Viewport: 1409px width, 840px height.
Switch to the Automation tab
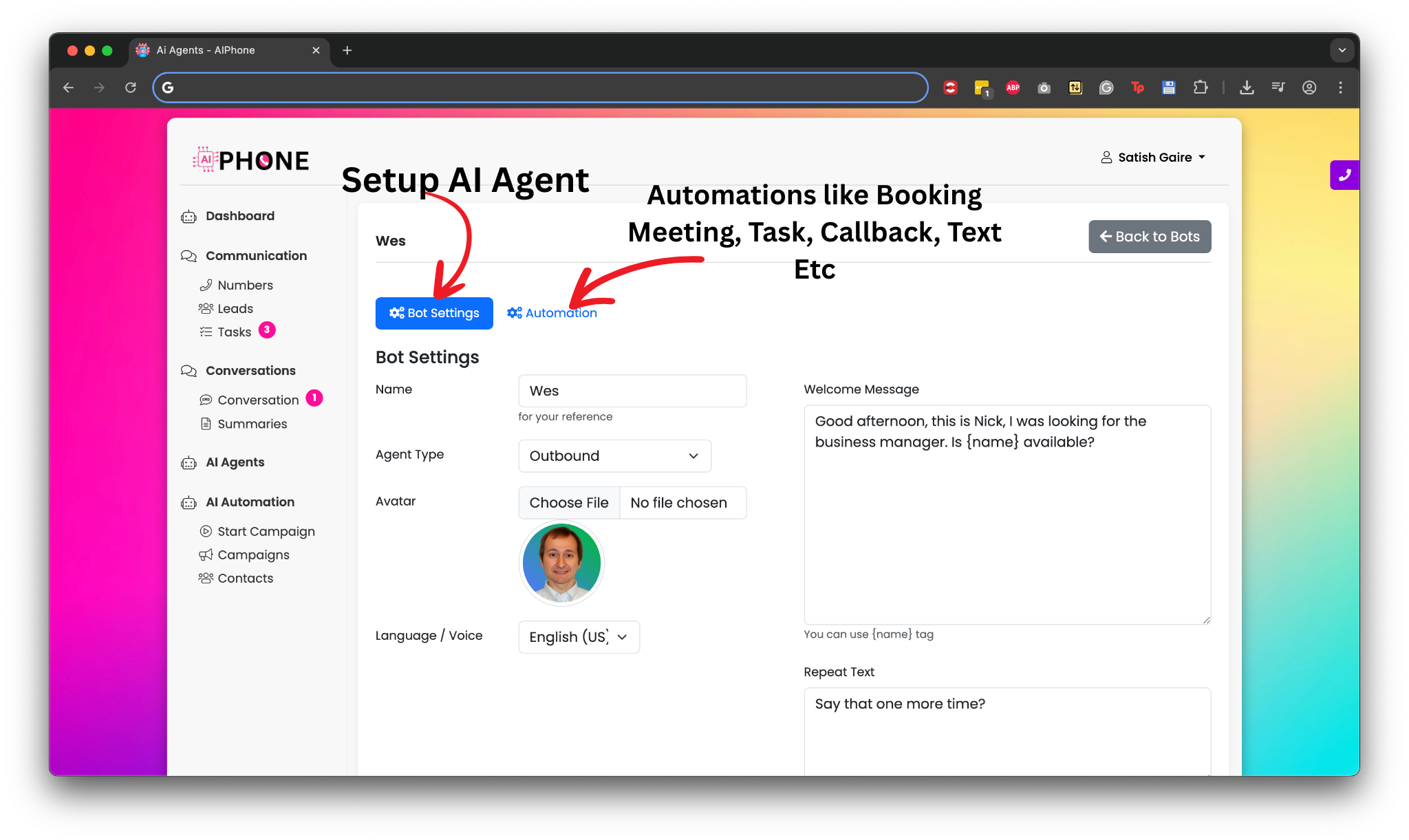click(x=552, y=313)
